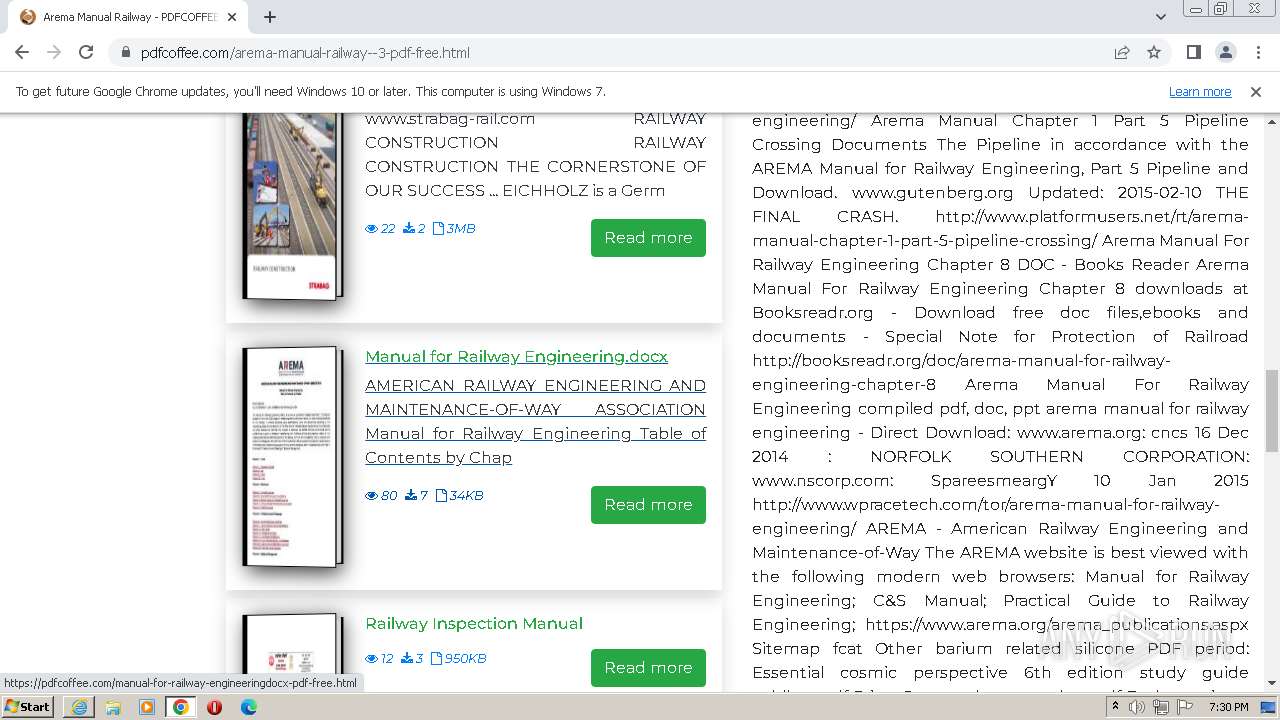Viewport: 1280px width, 720px height.
Task: Open the Windows Start menu
Action: click(x=28, y=706)
